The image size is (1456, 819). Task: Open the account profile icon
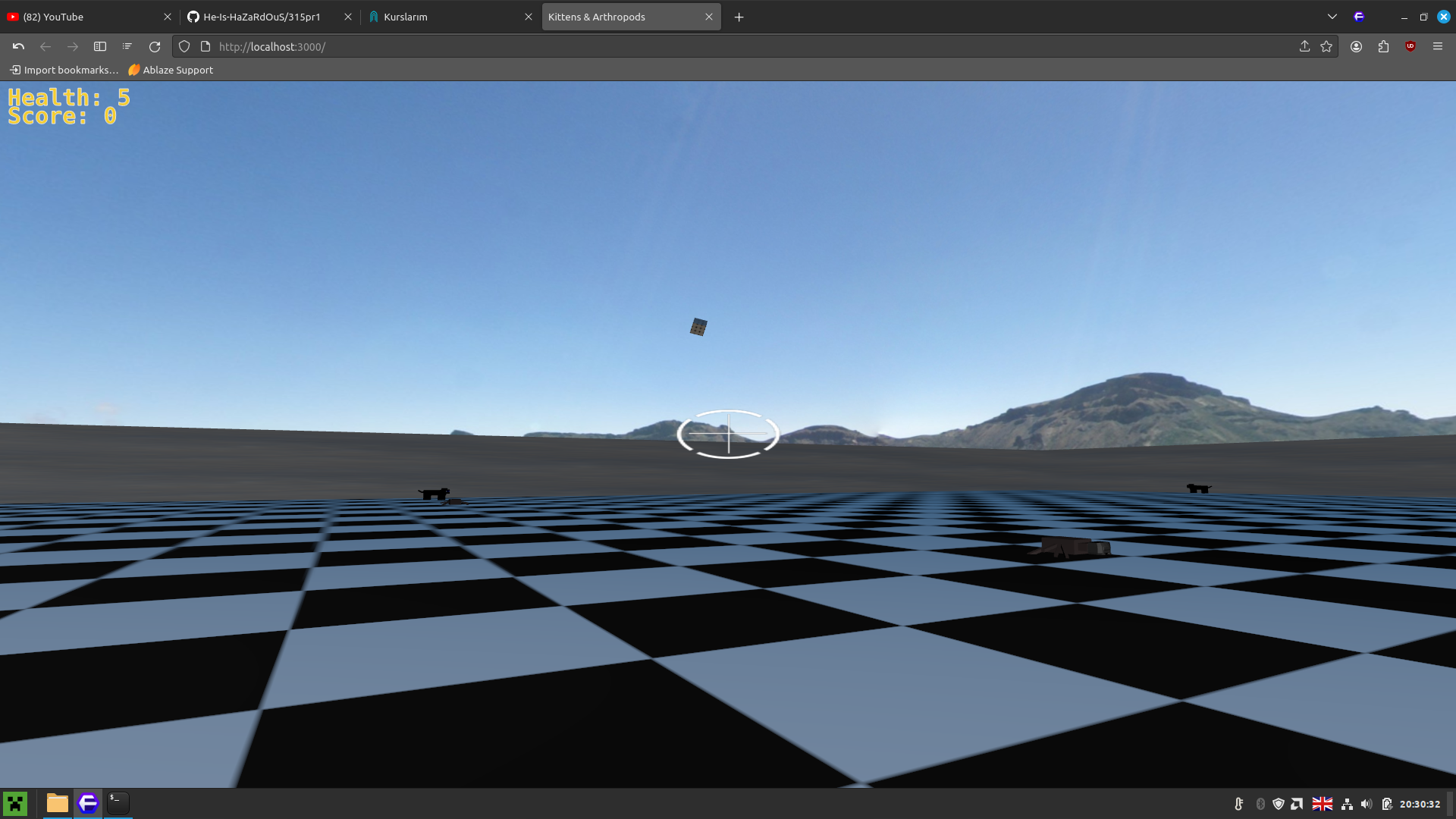point(1356,47)
